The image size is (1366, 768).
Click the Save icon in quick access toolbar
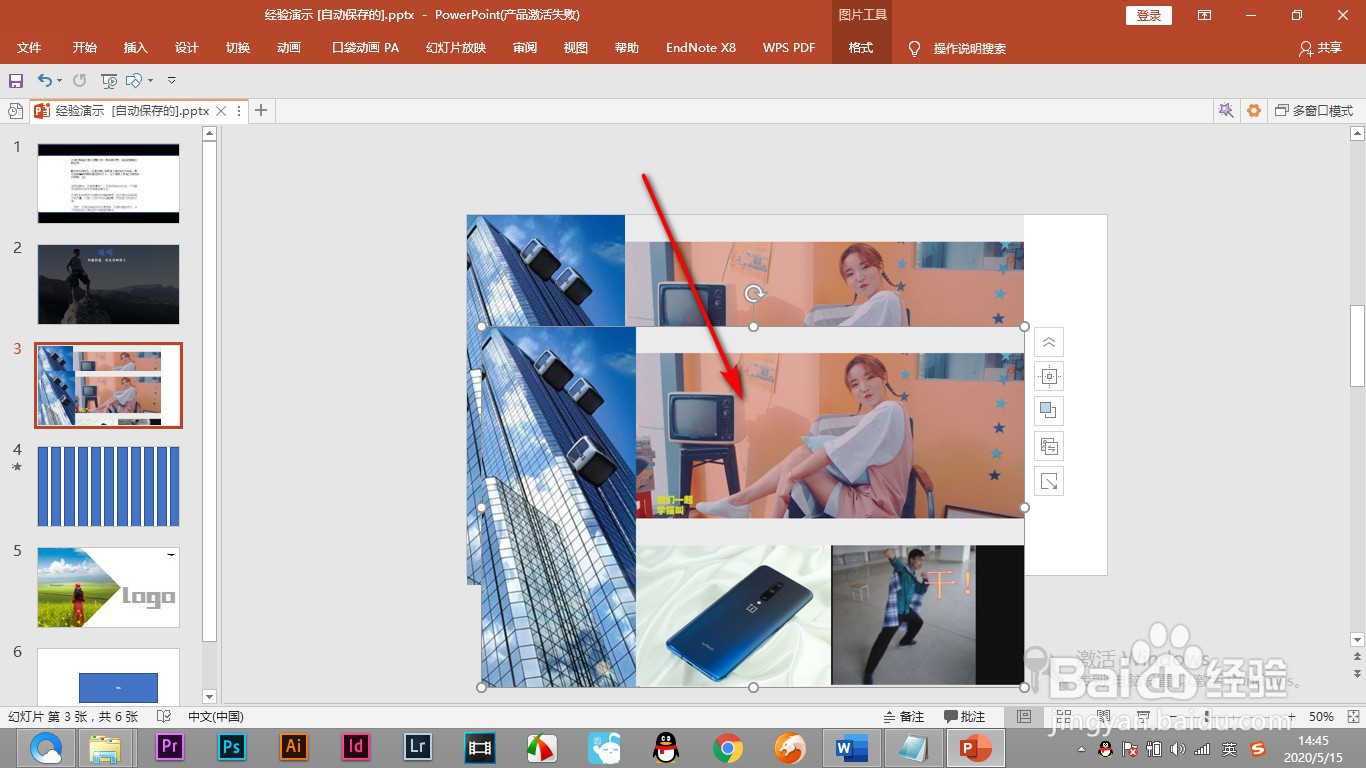pyautogui.click(x=16, y=80)
